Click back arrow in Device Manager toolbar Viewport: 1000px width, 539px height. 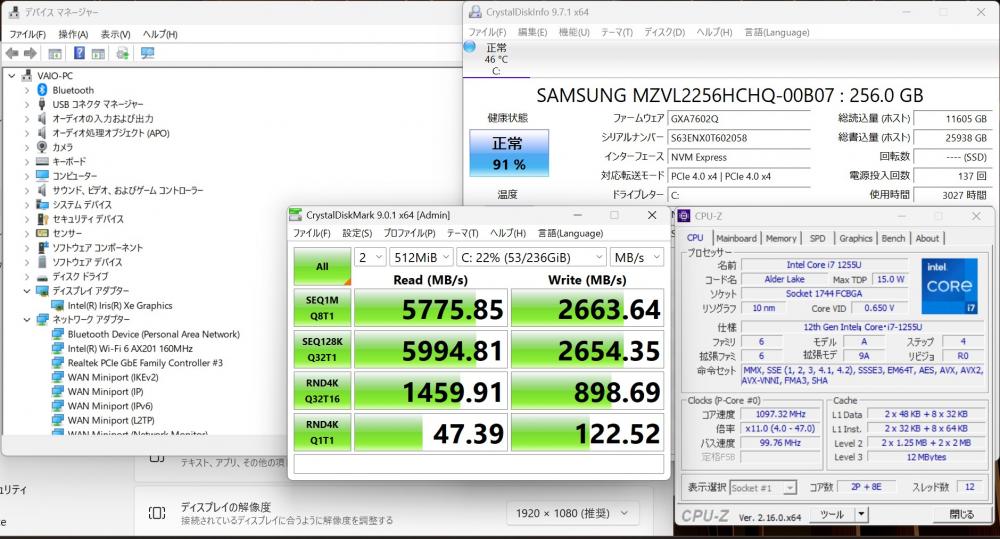11,54
